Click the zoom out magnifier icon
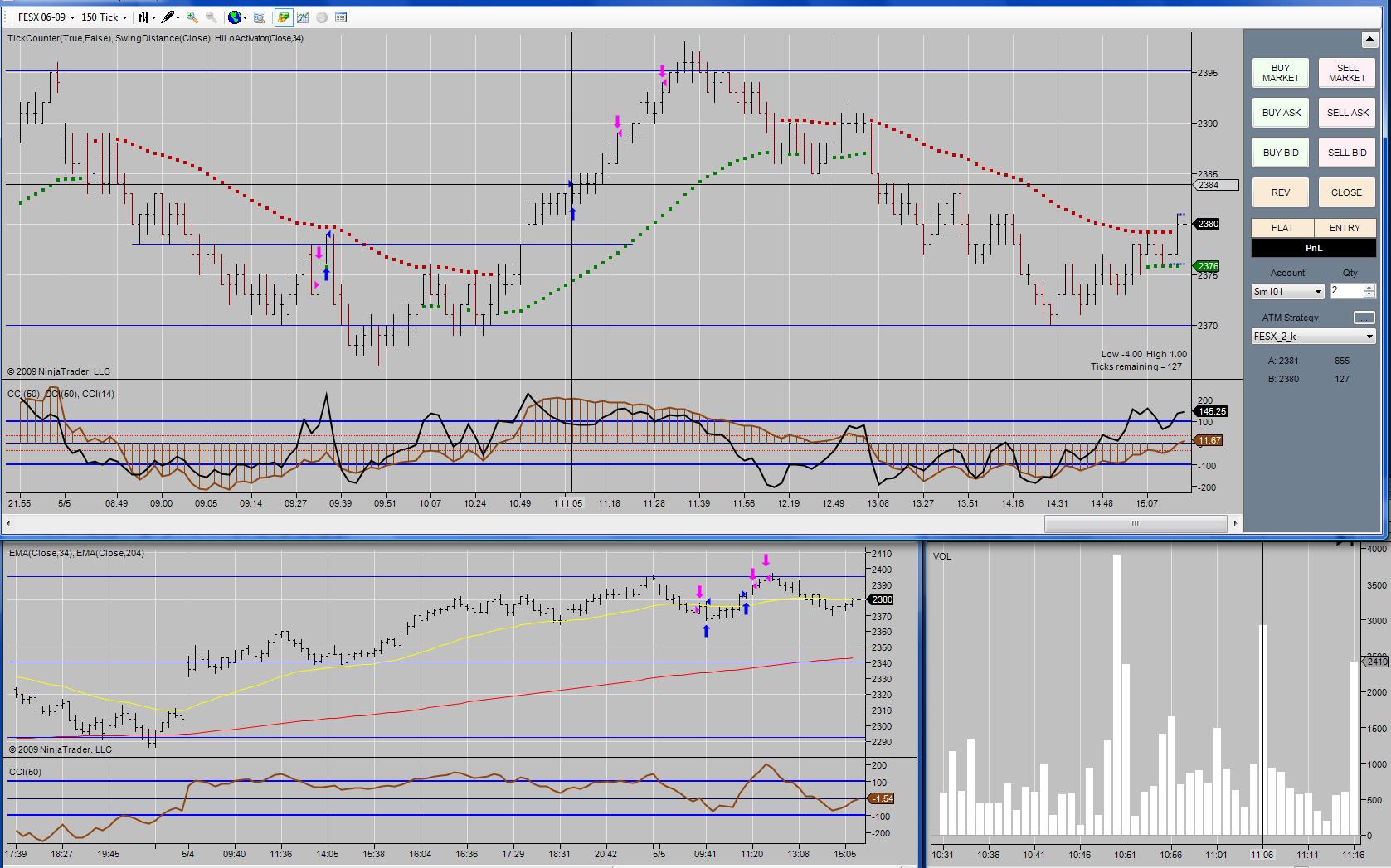 pos(211,17)
